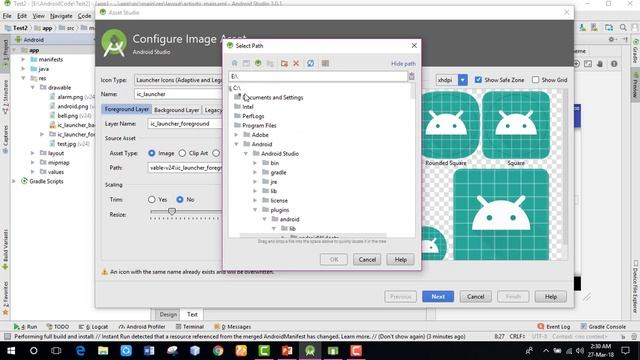Open the xhdpi density dropdown
This screenshot has height=360, width=640.
click(462, 80)
